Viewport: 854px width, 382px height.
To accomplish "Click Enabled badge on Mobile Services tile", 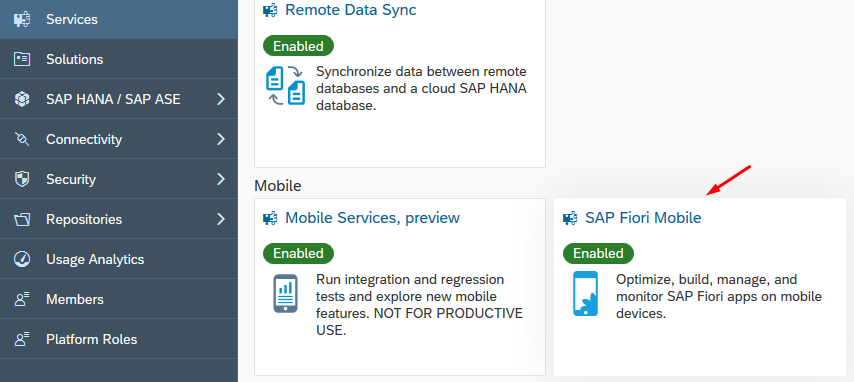I will pos(298,253).
